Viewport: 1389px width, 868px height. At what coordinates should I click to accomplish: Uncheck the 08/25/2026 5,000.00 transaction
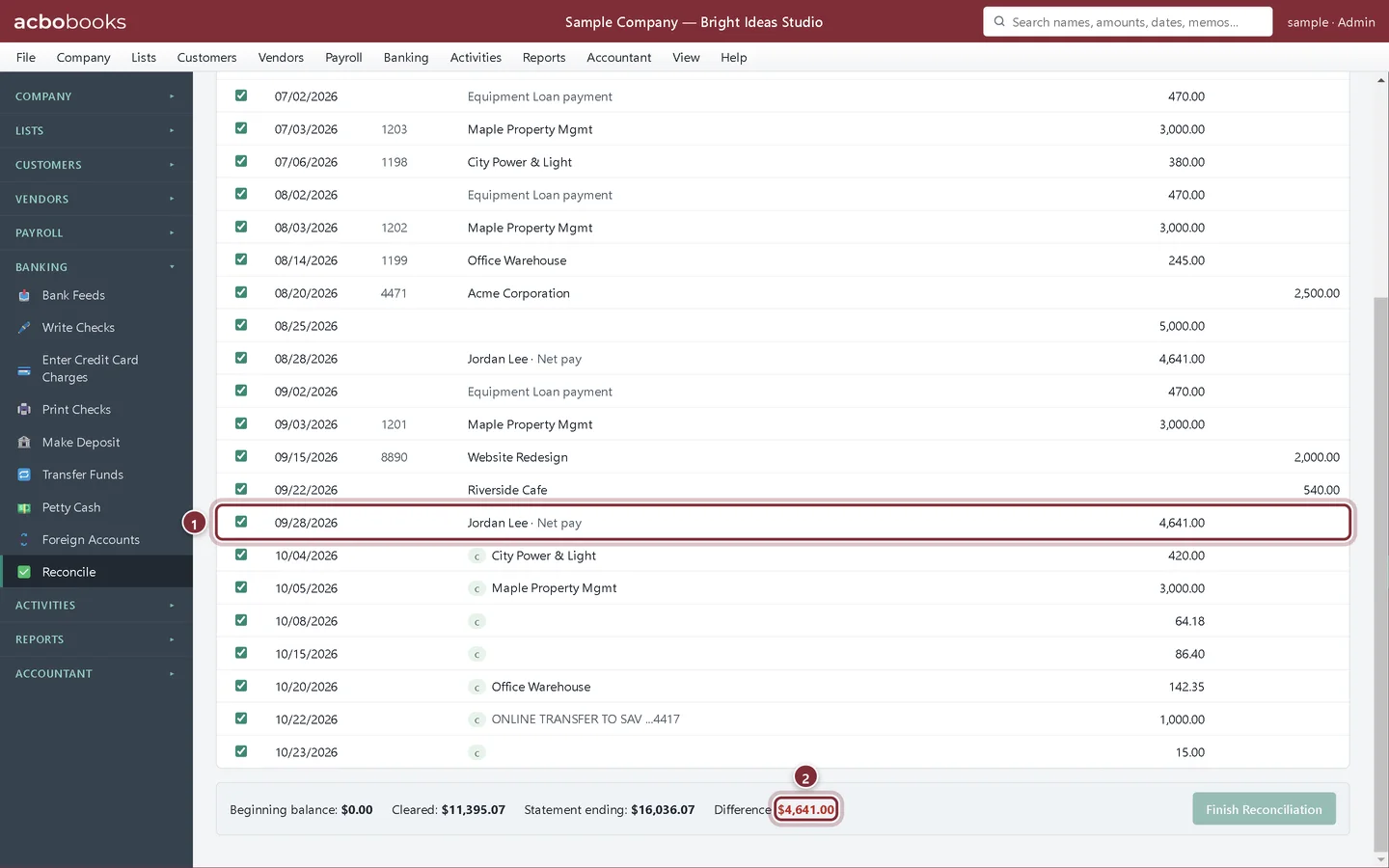pos(241,325)
